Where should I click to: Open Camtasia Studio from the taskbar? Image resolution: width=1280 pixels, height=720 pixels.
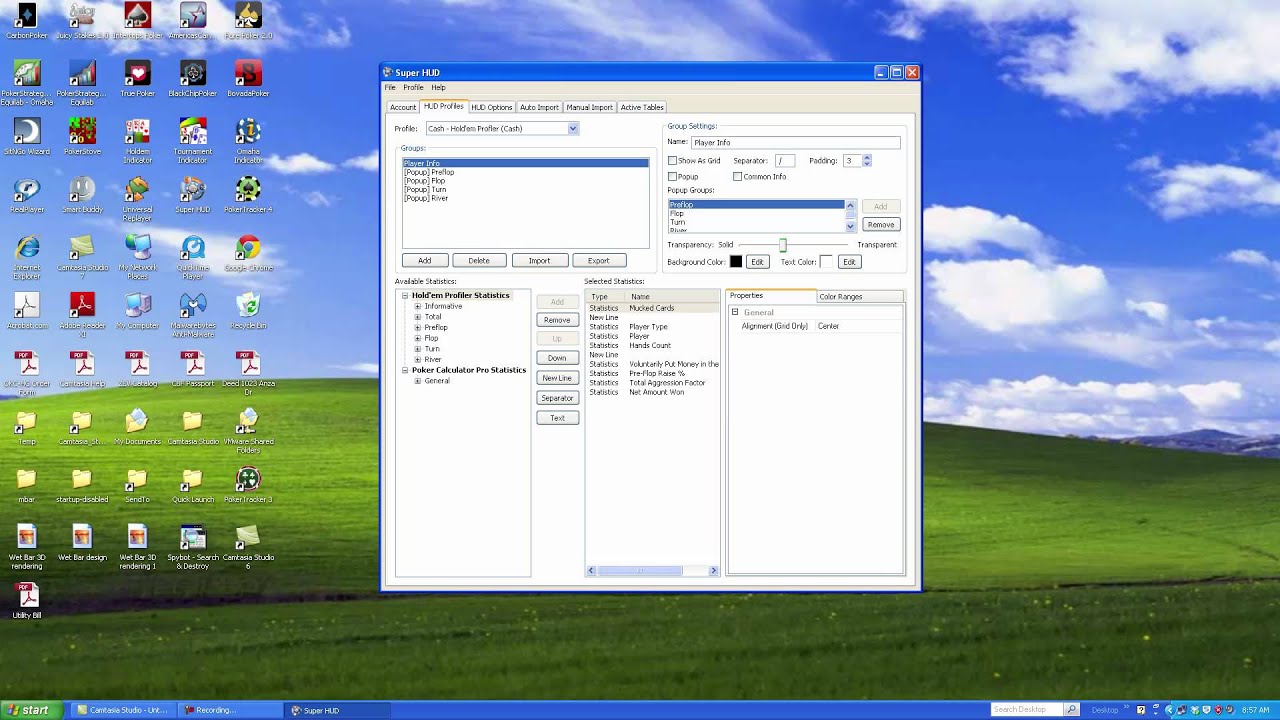(x=124, y=710)
